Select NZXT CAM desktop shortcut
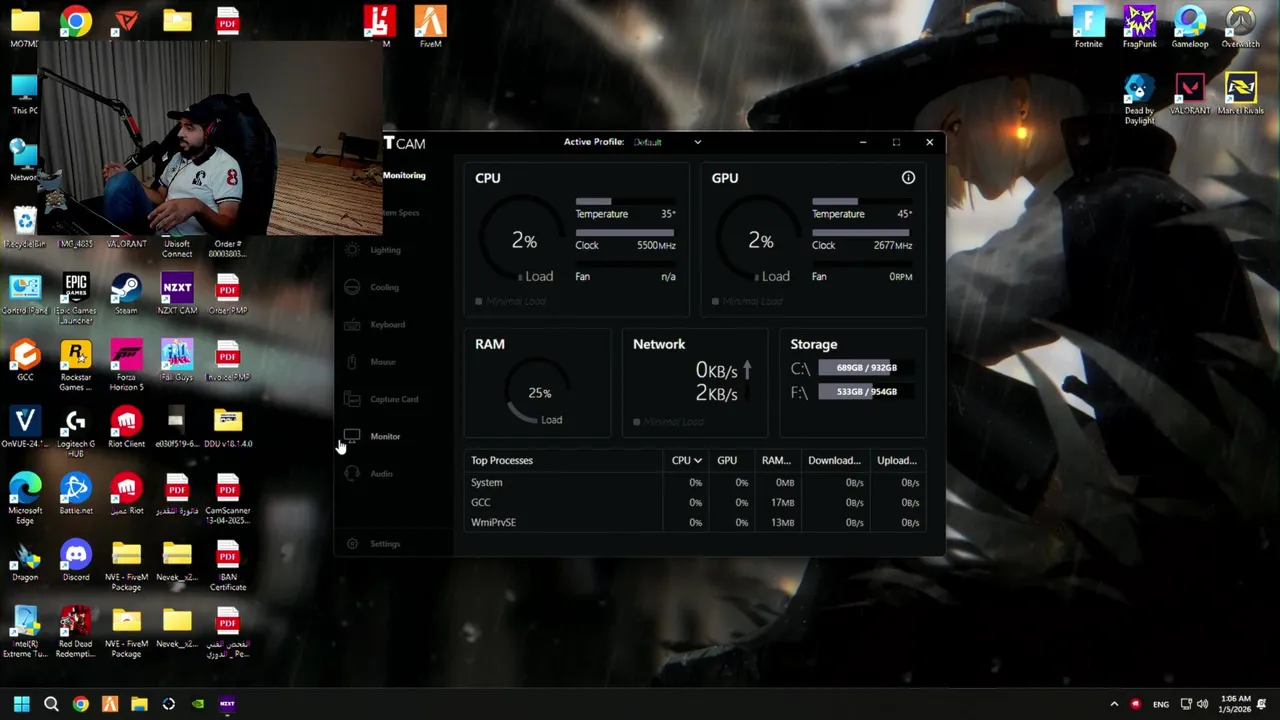Viewport: 1280px width, 720px height. point(177,294)
